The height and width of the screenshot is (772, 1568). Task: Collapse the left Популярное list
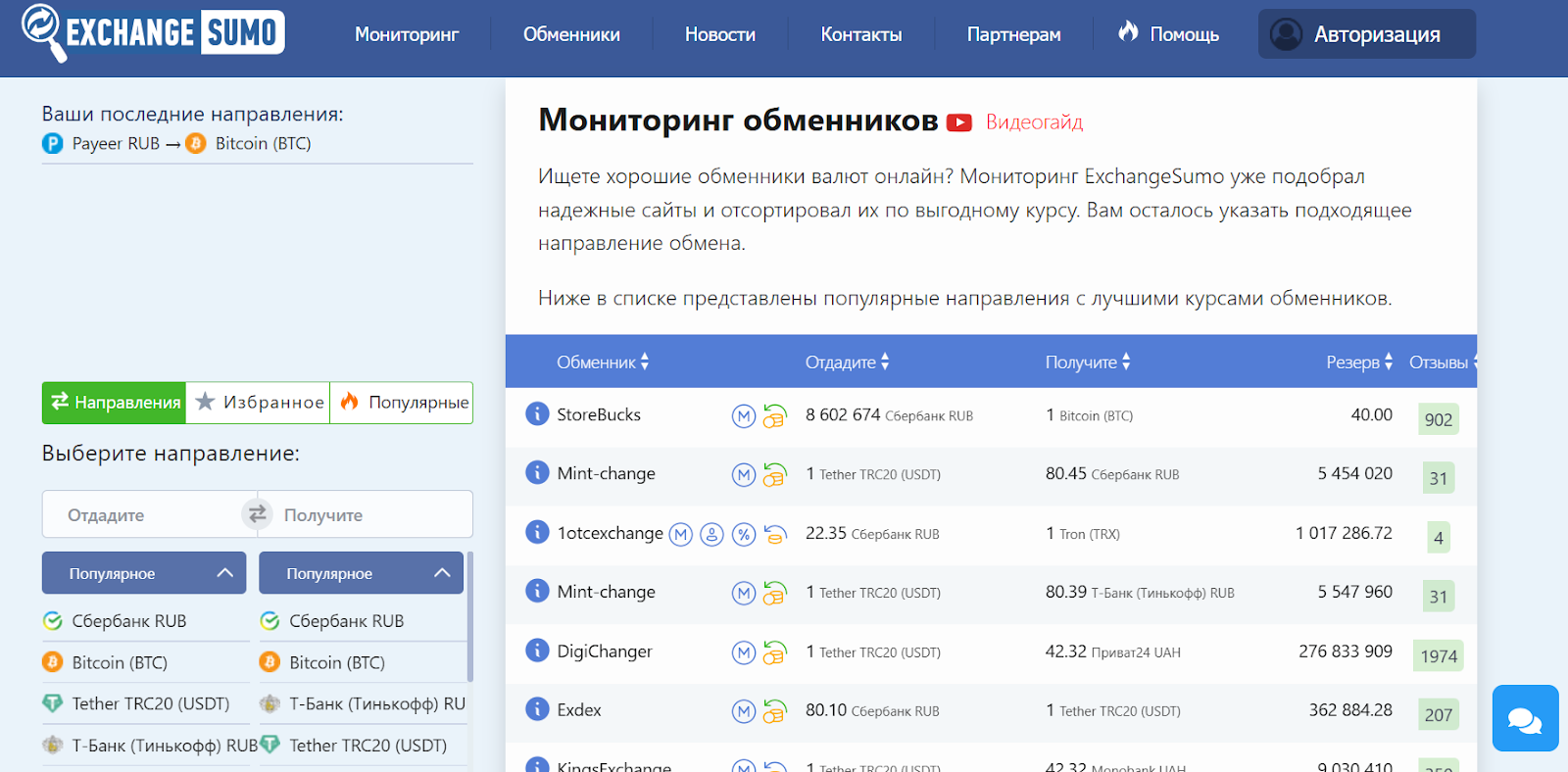click(x=143, y=573)
